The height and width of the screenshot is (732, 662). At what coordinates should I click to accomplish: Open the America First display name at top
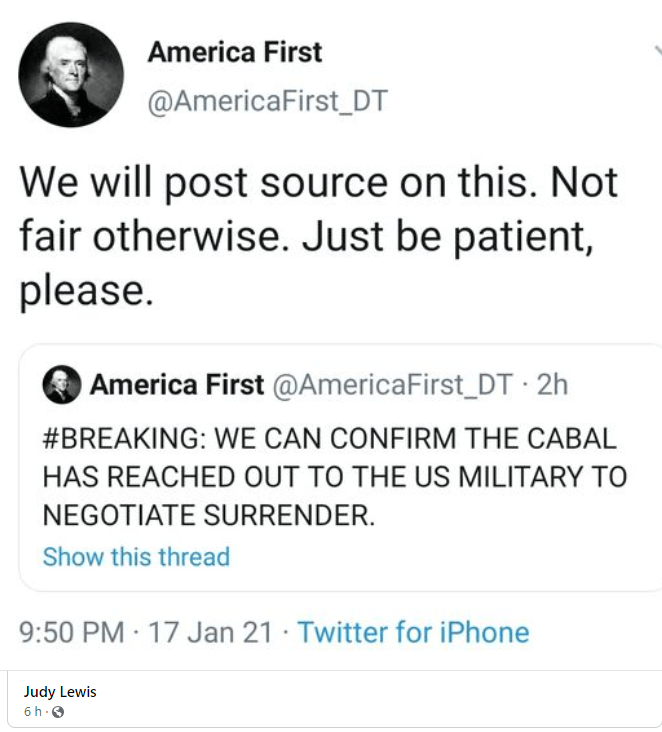pyautogui.click(x=235, y=52)
